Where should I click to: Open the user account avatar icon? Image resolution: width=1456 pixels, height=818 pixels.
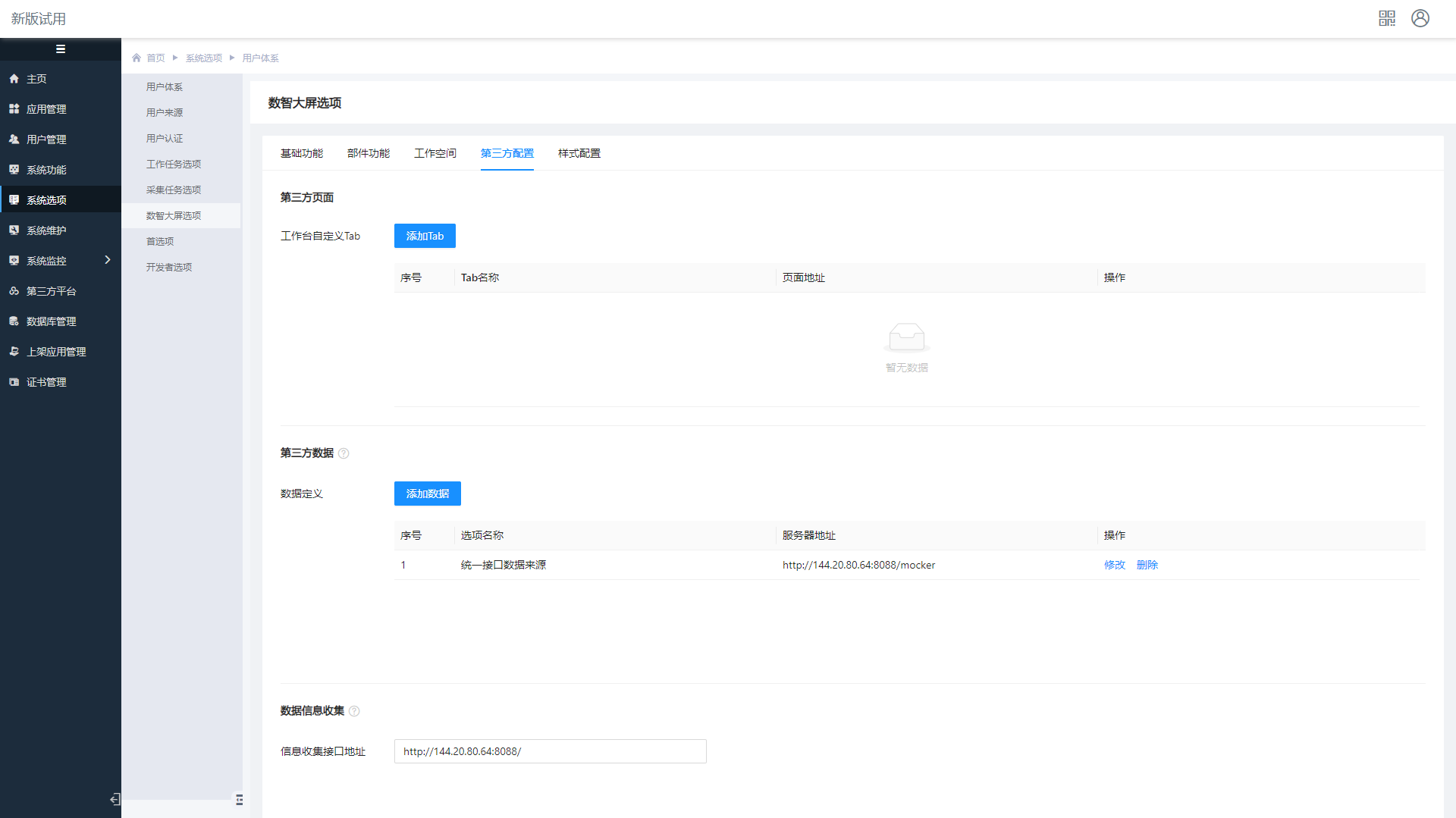point(1420,18)
